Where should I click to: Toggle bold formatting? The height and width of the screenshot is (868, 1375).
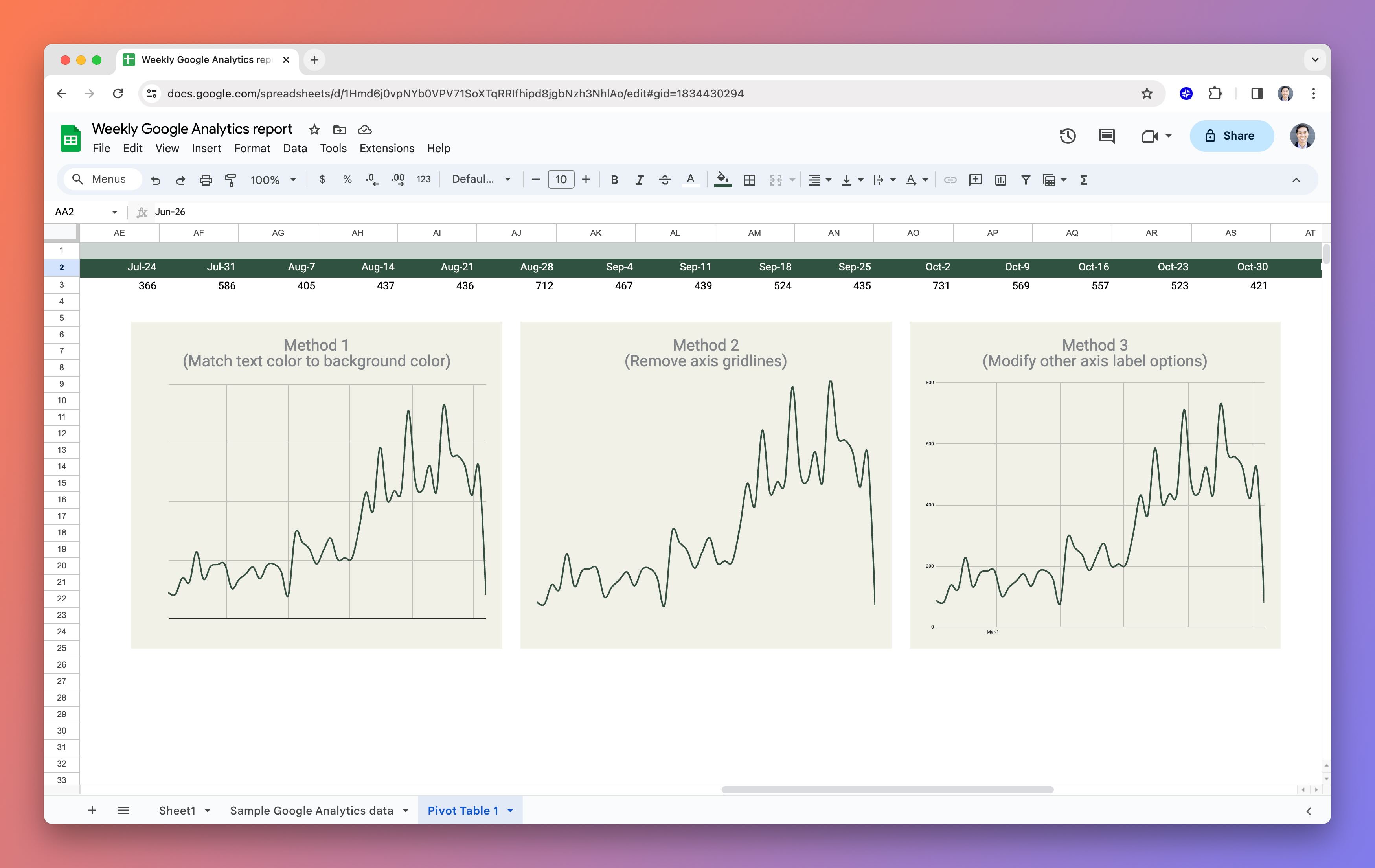pyautogui.click(x=614, y=180)
